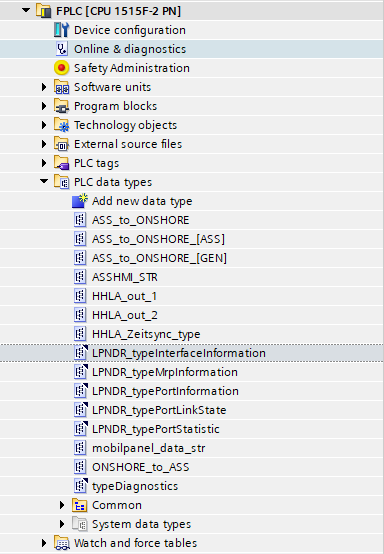This screenshot has width=384, height=554.
Task: Select ASSHMI_STR text
Action: point(125,277)
